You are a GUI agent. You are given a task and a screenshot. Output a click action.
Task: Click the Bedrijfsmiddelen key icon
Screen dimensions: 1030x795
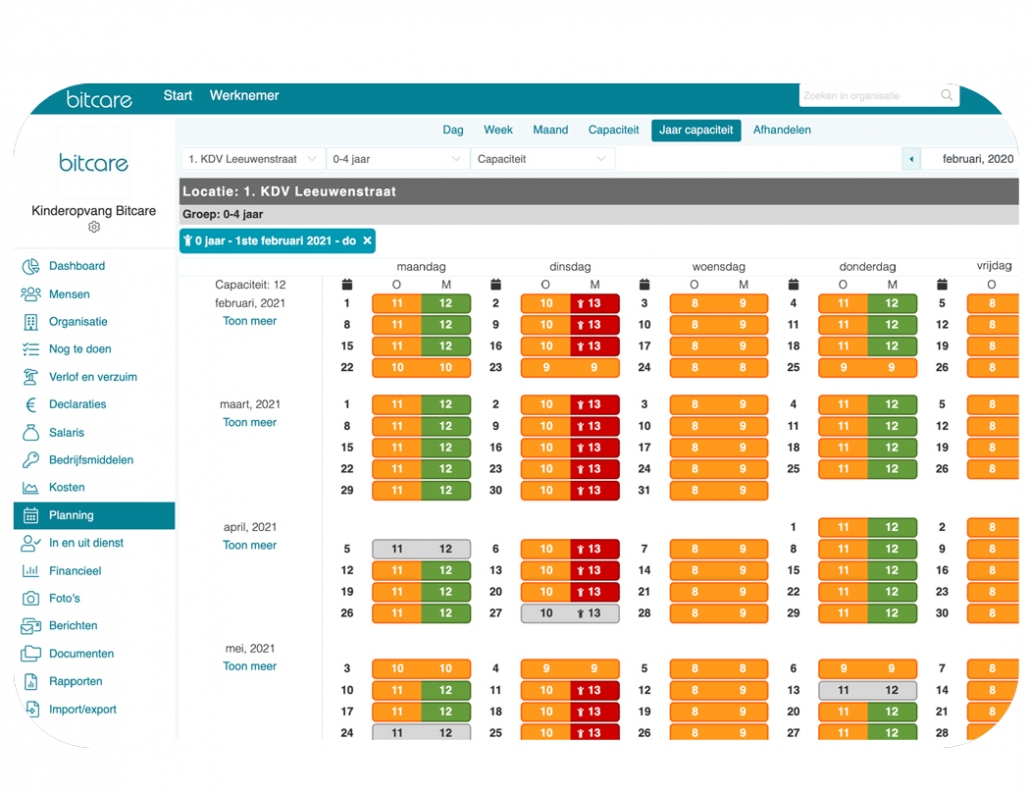click(x=30, y=460)
